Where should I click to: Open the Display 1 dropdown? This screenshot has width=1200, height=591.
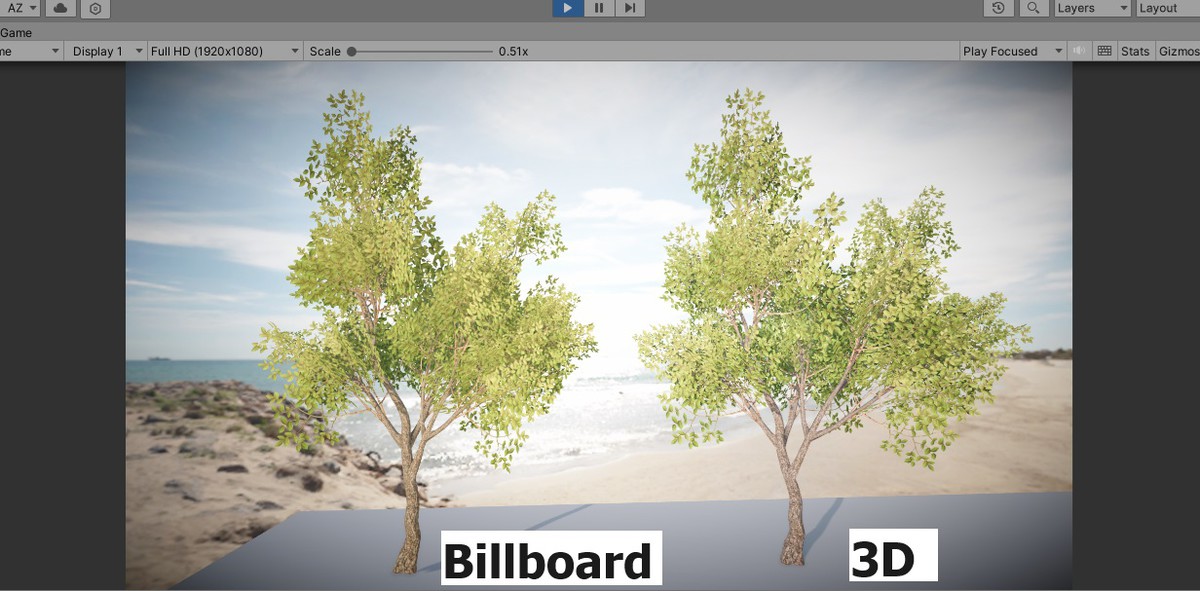tap(105, 51)
